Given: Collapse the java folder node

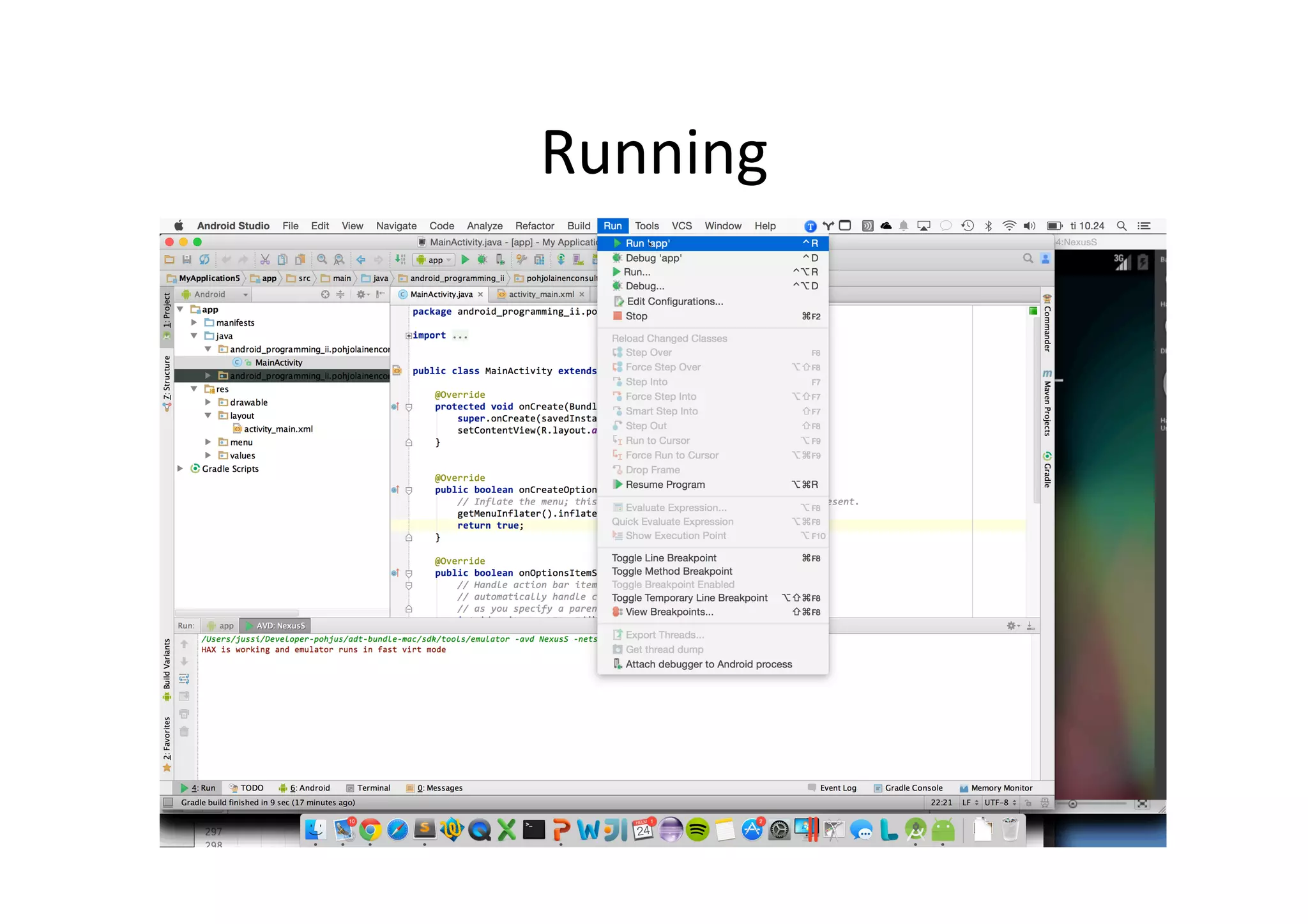Looking at the screenshot, I should (x=194, y=336).
